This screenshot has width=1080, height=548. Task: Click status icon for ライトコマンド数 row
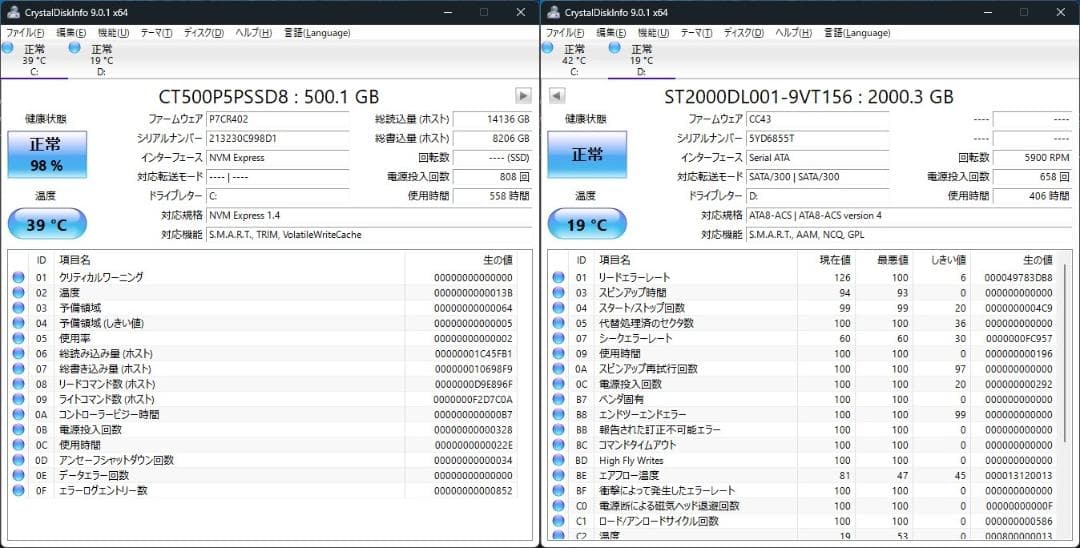(19, 399)
